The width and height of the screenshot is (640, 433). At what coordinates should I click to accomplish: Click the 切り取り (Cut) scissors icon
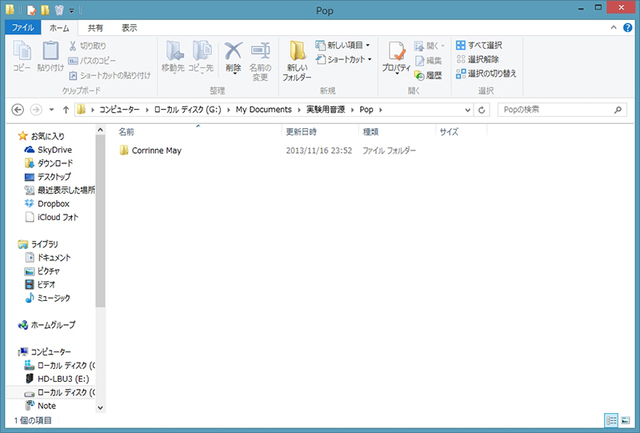(x=73, y=46)
